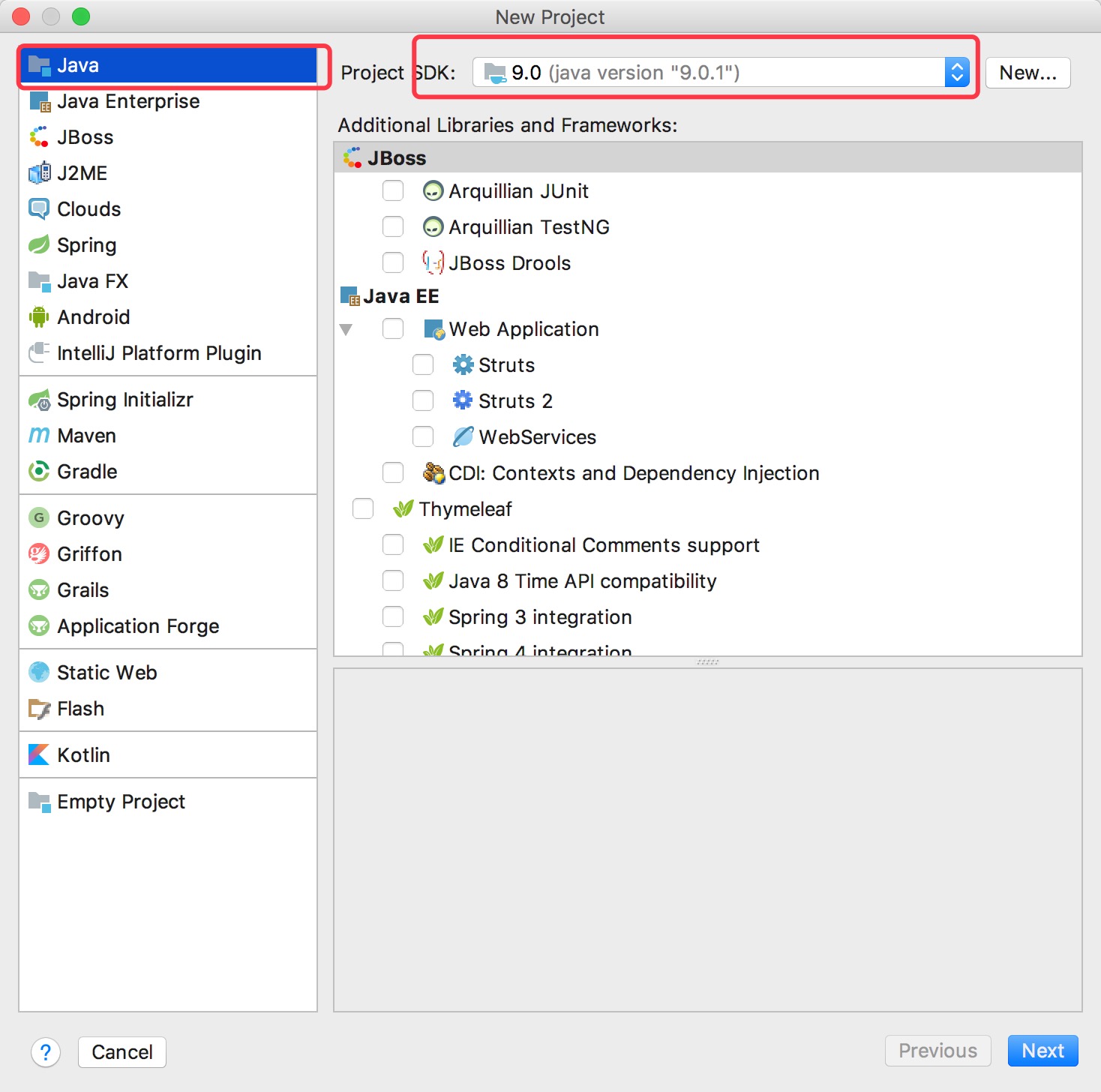The height and width of the screenshot is (1092, 1101).
Task: Enable the Web Application checkbox
Action: (x=393, y=329)
